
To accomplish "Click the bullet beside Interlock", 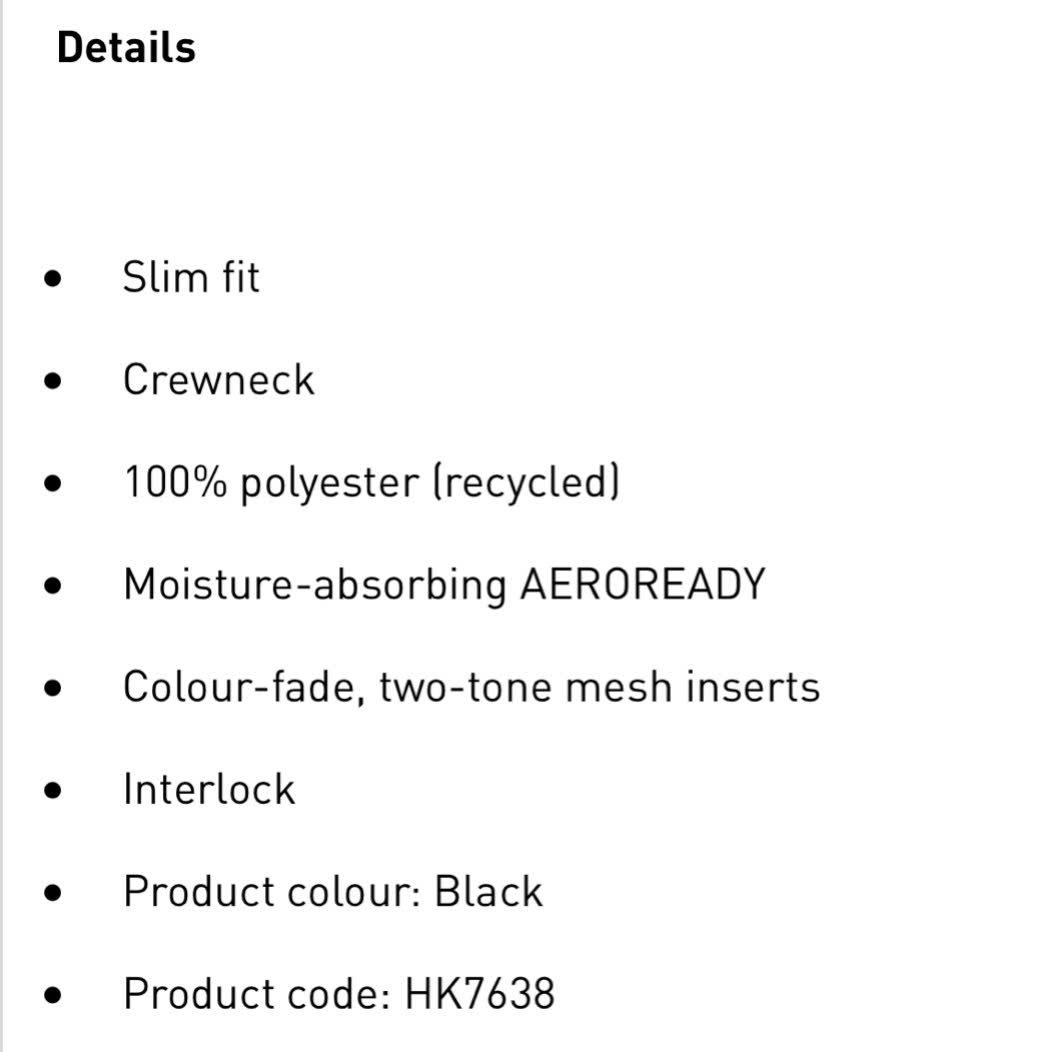I will point(53,790).
